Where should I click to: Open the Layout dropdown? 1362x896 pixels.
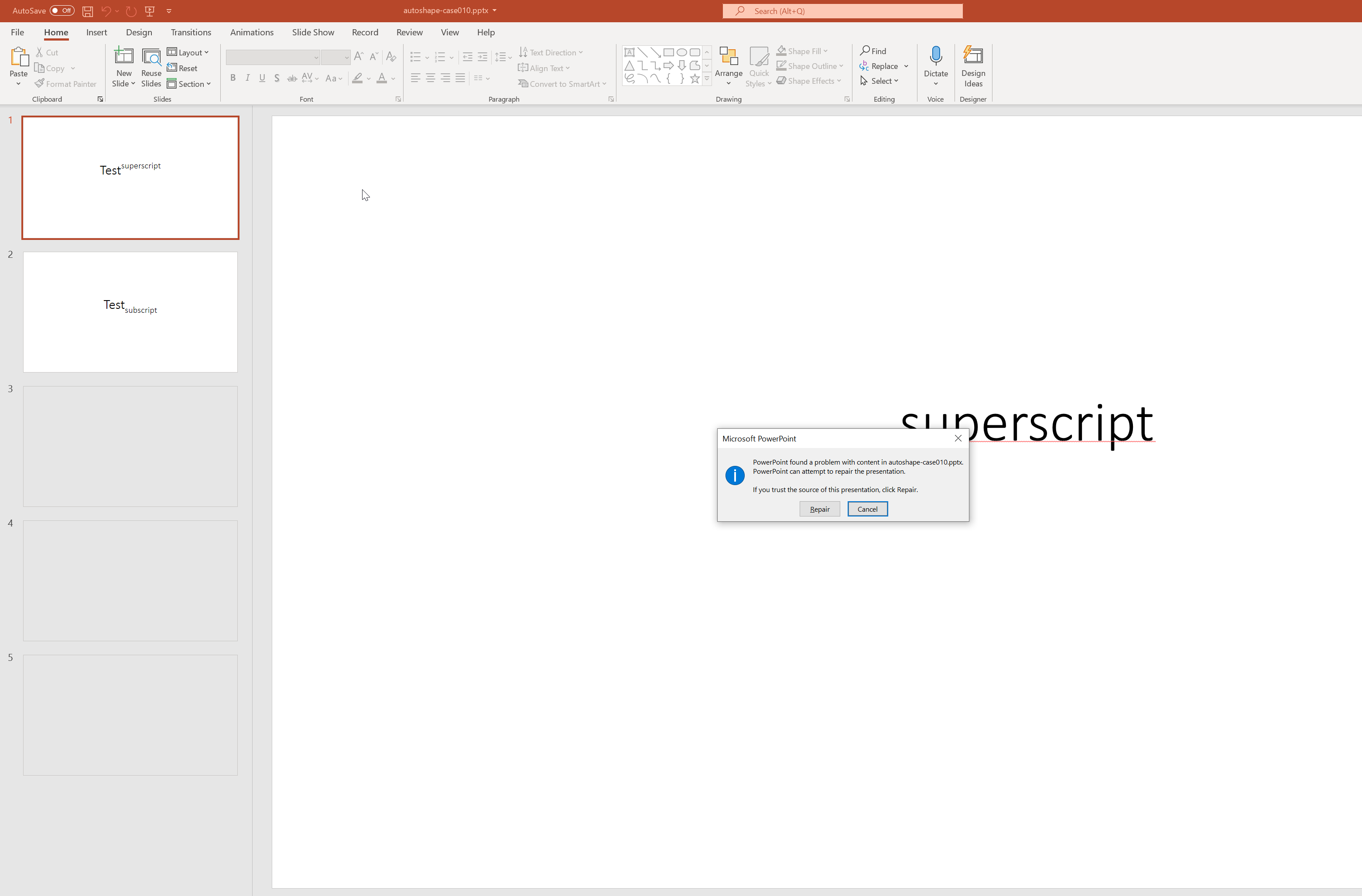[x=188, y=52]
